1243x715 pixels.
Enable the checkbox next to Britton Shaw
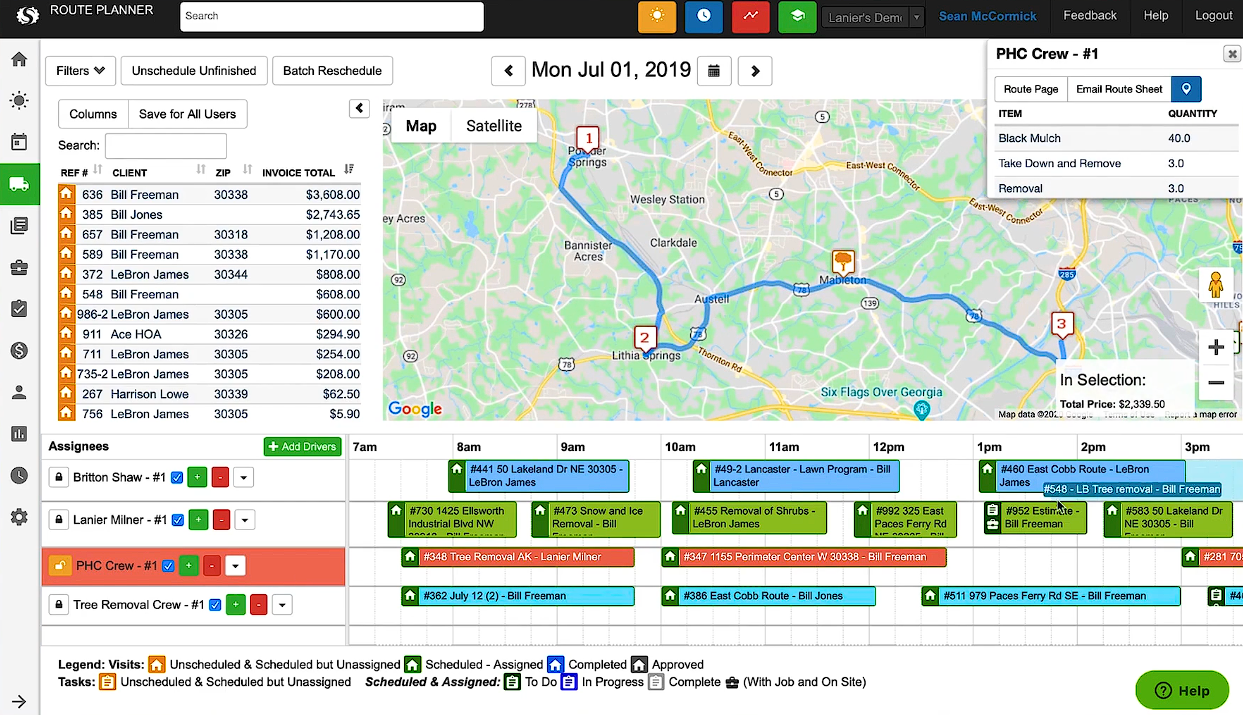coord(177,477)
